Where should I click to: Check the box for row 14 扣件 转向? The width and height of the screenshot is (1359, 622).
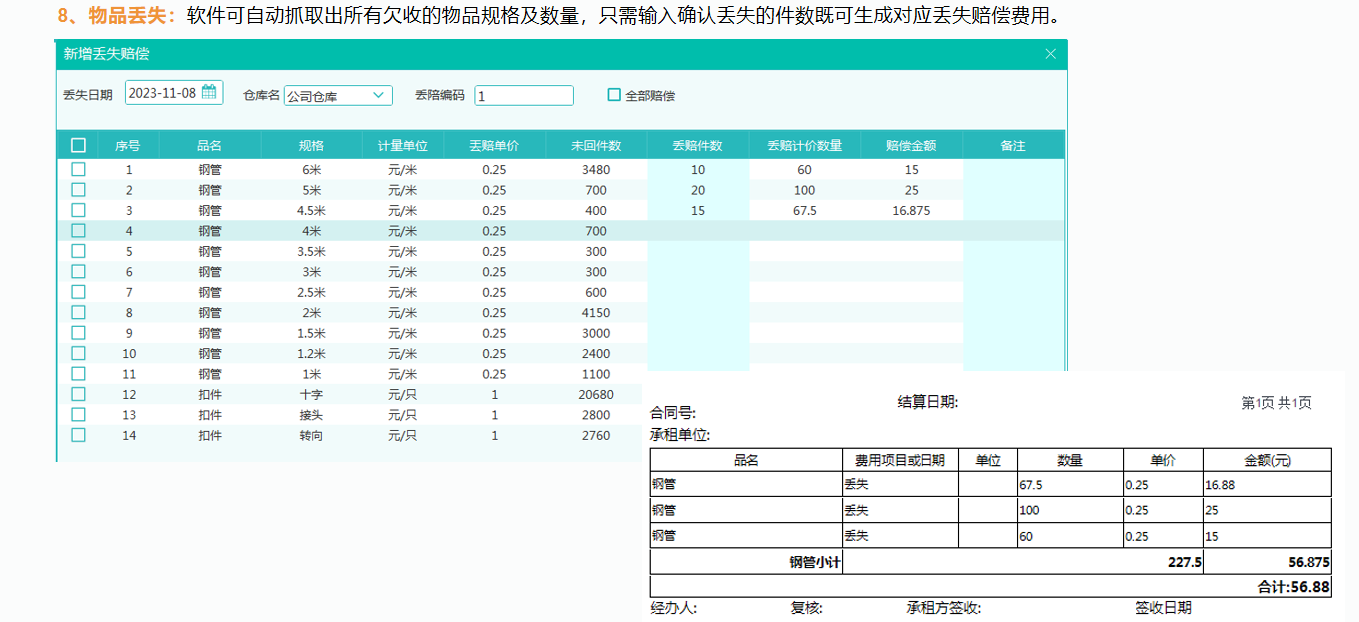coord(78,435)
